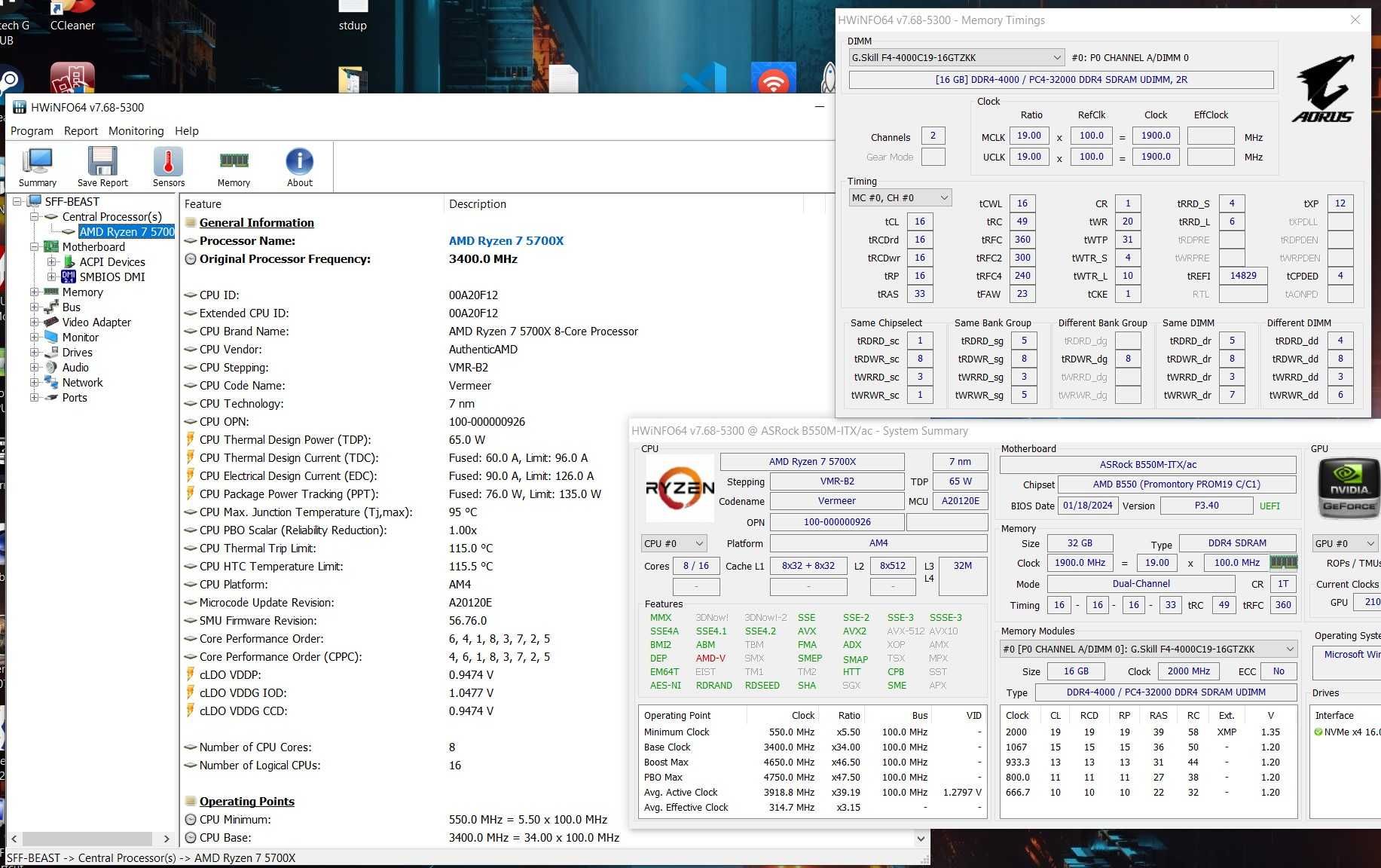The height and width of the screenshot is (868, 1381).
Task: Select SMBIOS DMI in the tree
Action: [x=112, y=277]
